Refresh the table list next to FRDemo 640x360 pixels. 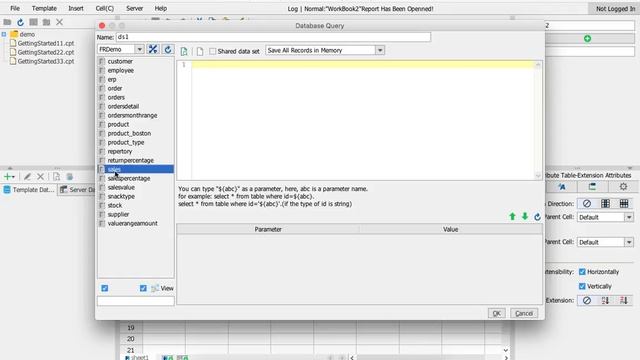168,49
